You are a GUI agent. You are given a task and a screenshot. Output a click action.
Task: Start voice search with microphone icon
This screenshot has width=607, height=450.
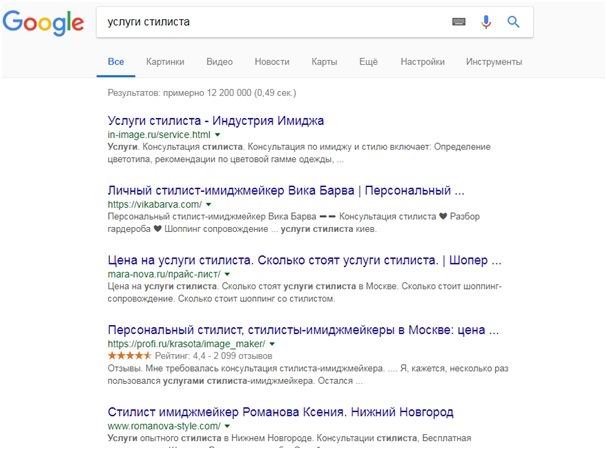486,21
